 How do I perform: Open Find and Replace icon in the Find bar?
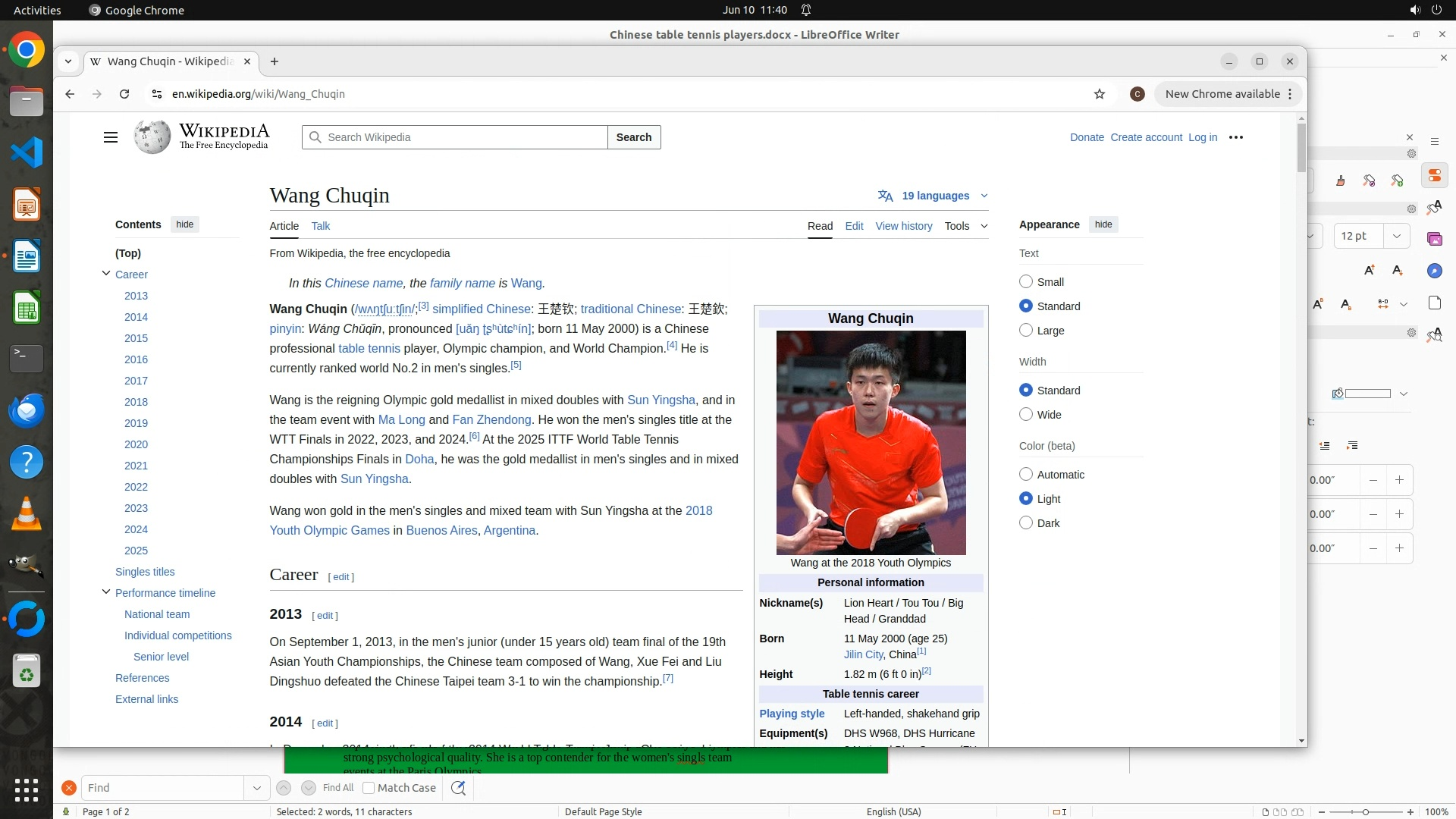458,788
